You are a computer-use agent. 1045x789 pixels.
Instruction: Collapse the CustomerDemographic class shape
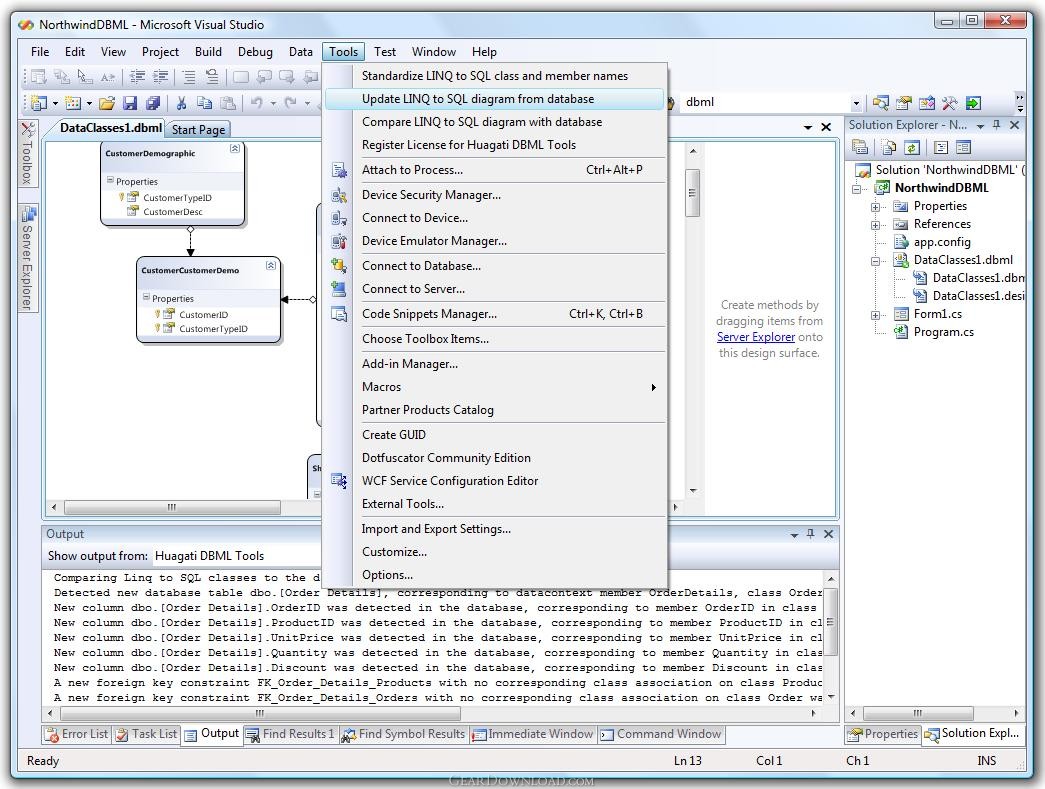235,149
